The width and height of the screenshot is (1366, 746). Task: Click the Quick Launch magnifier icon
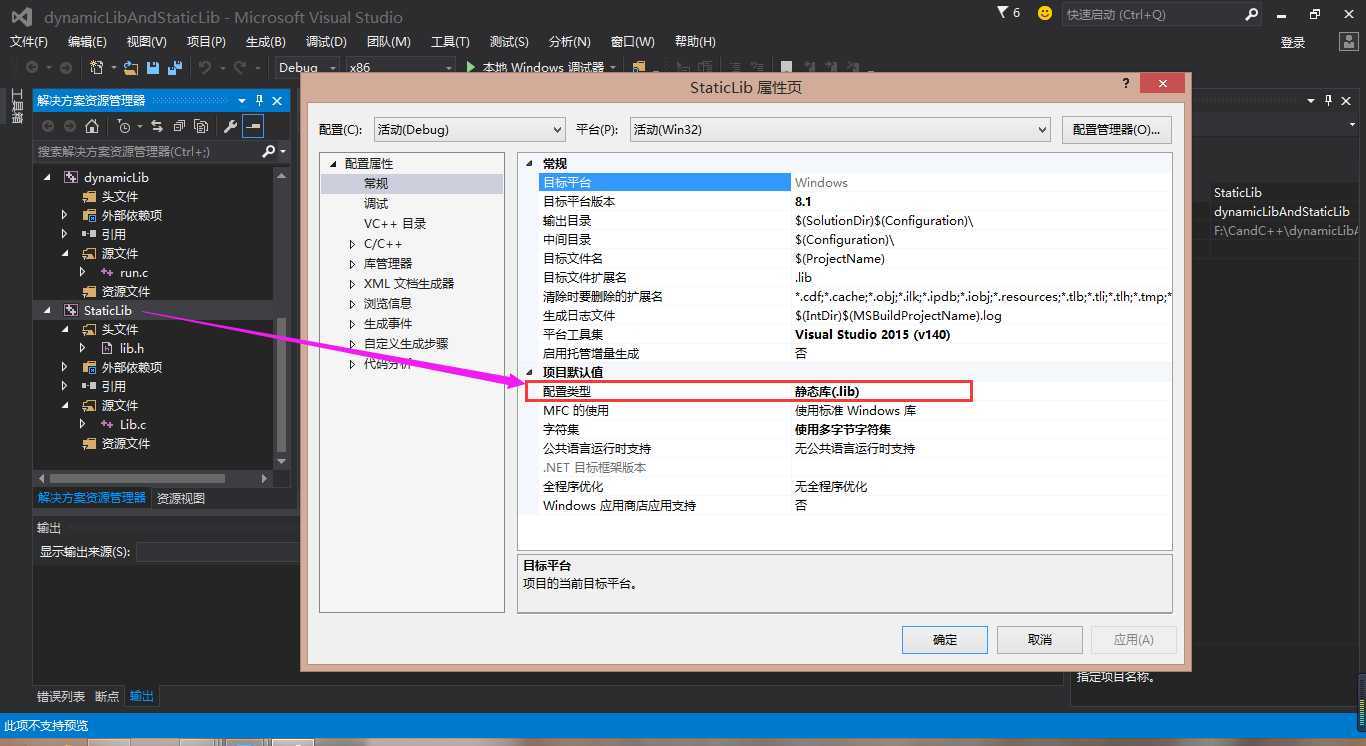(1252, 14)
